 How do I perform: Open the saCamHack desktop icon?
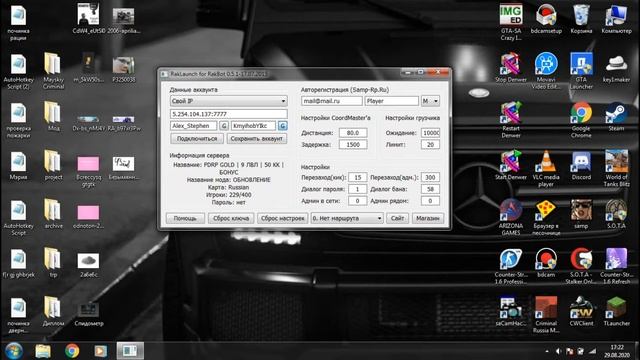tap(511, 311)
